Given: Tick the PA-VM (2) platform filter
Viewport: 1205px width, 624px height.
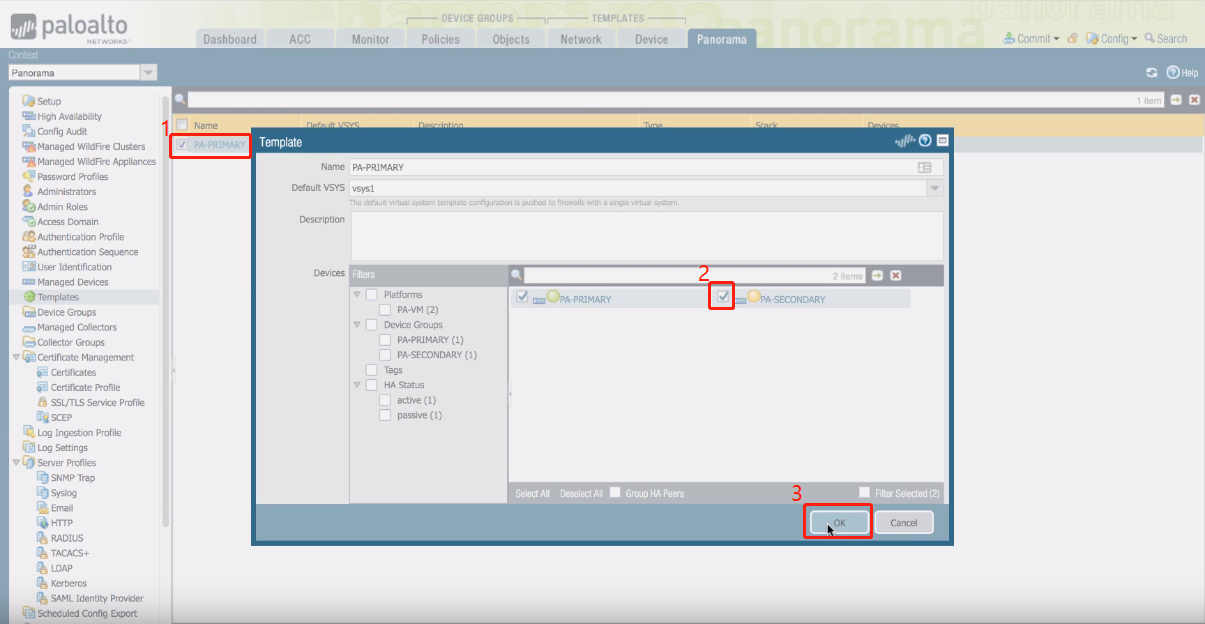Looking at the screenshot, I should click(x=385, y=310).
